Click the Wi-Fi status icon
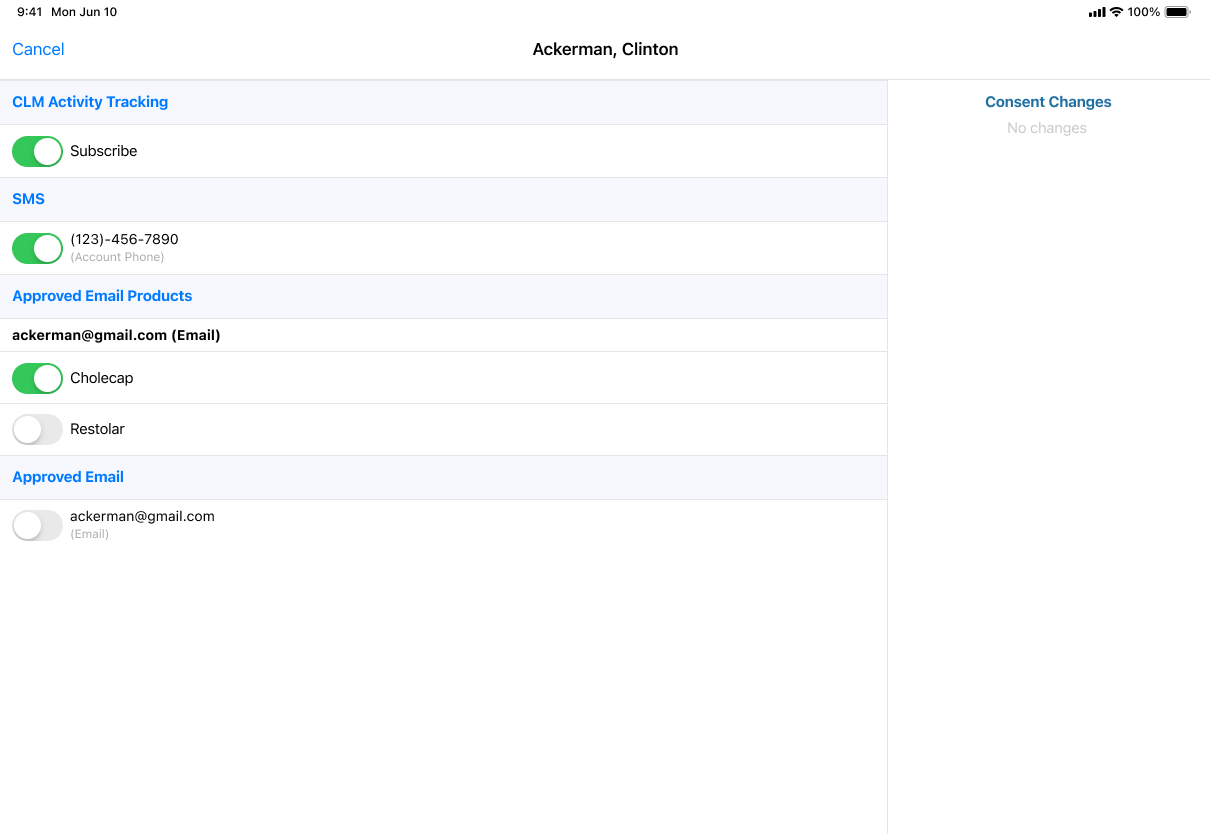 [1116, 12]
